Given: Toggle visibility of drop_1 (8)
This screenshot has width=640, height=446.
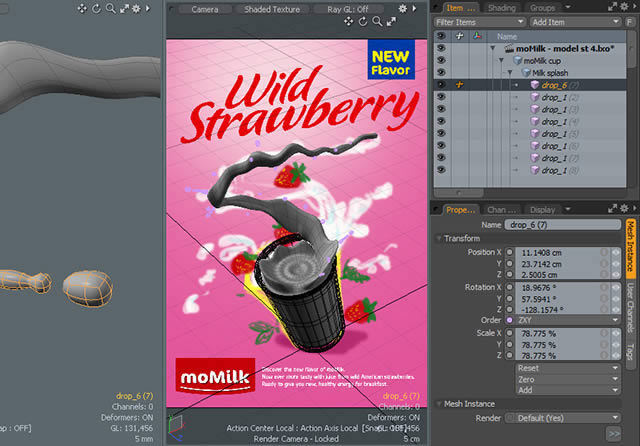Looking at the screenshot, I should 441,170.
